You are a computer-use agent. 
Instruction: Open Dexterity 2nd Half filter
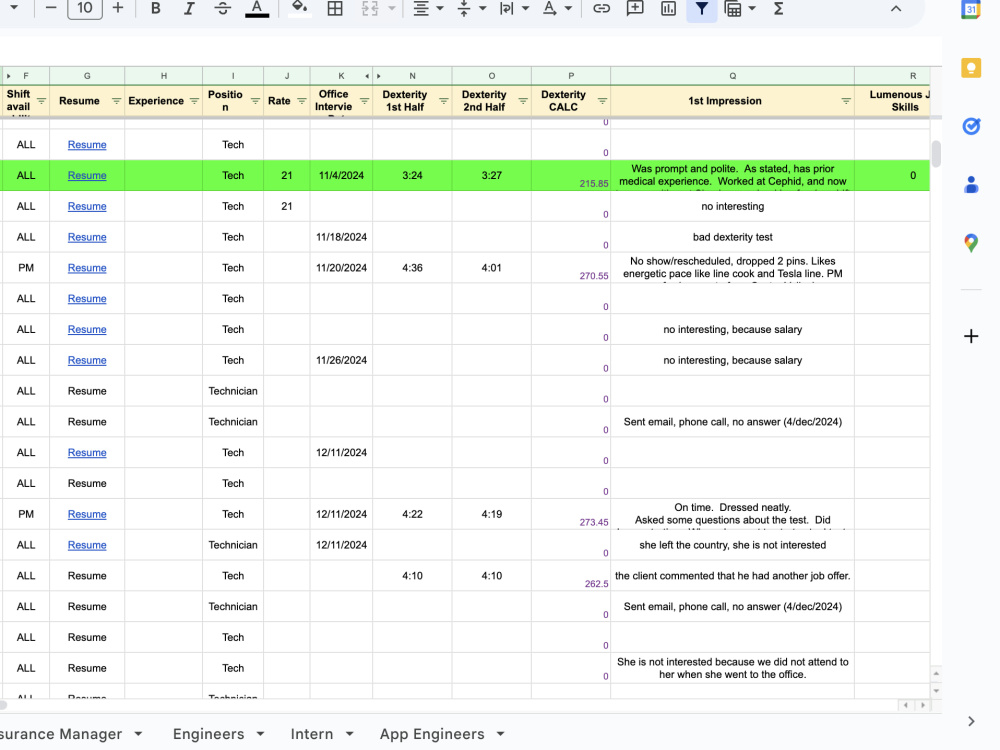[523, 101]
